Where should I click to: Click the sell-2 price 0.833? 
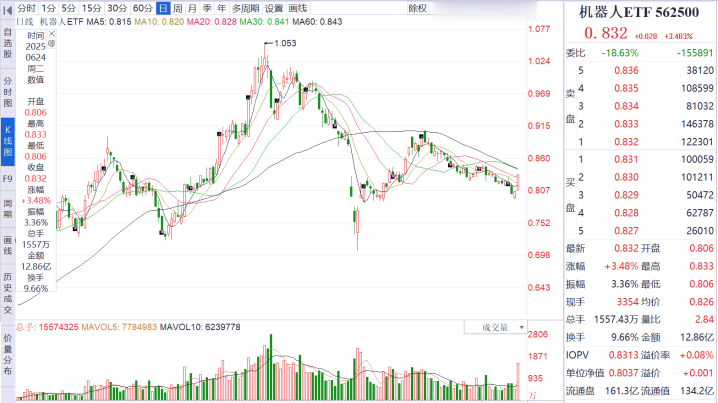point(626,124)
